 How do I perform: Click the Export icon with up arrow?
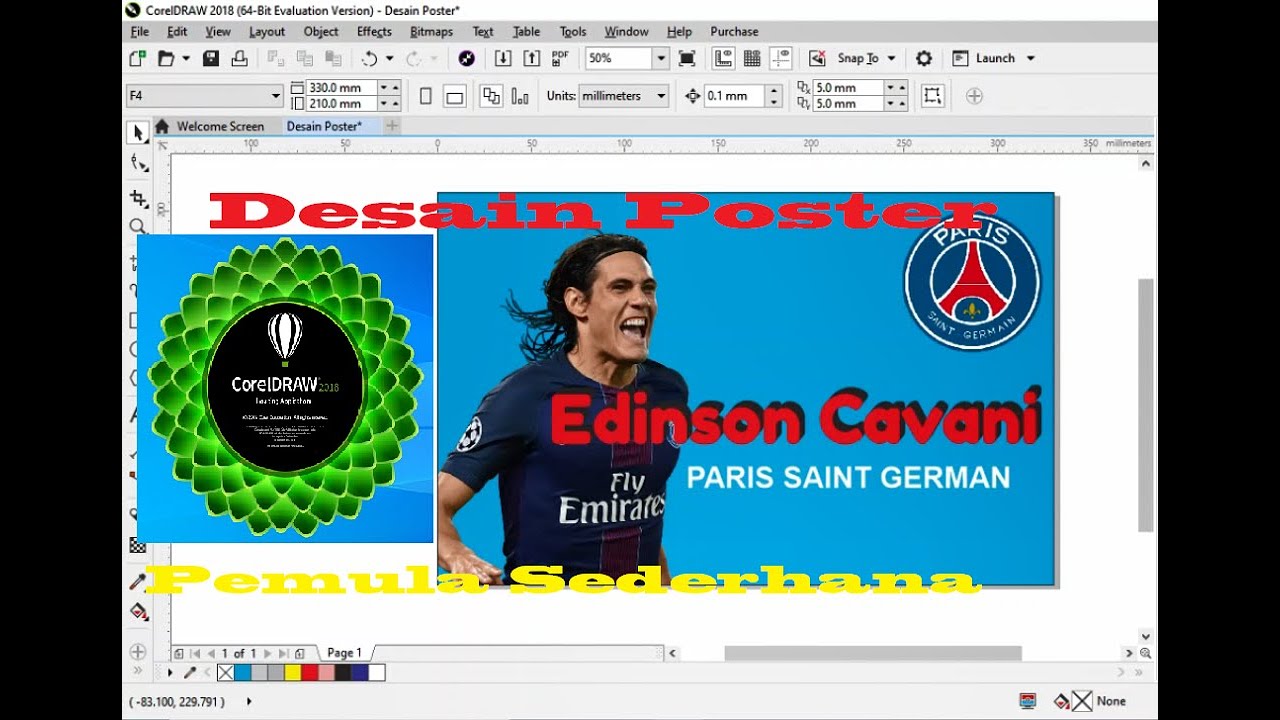pos(532,58)
